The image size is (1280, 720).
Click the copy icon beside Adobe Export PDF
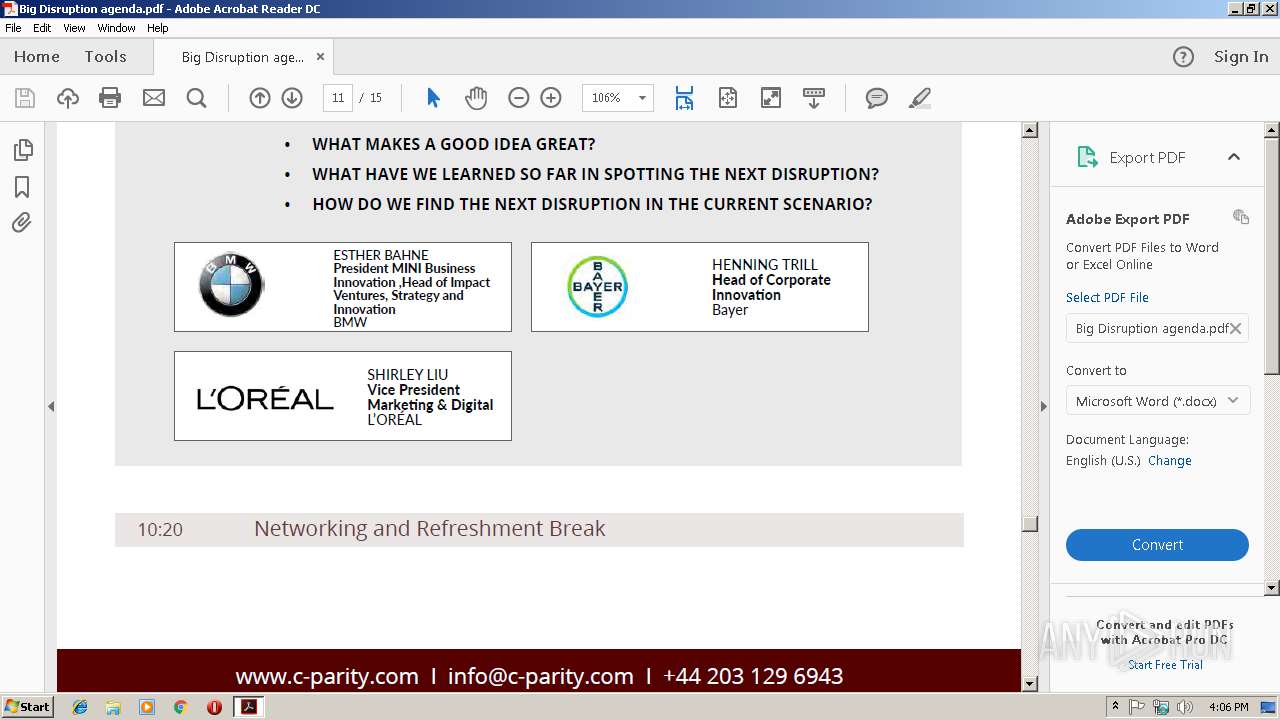click(x=1241, y=217)
